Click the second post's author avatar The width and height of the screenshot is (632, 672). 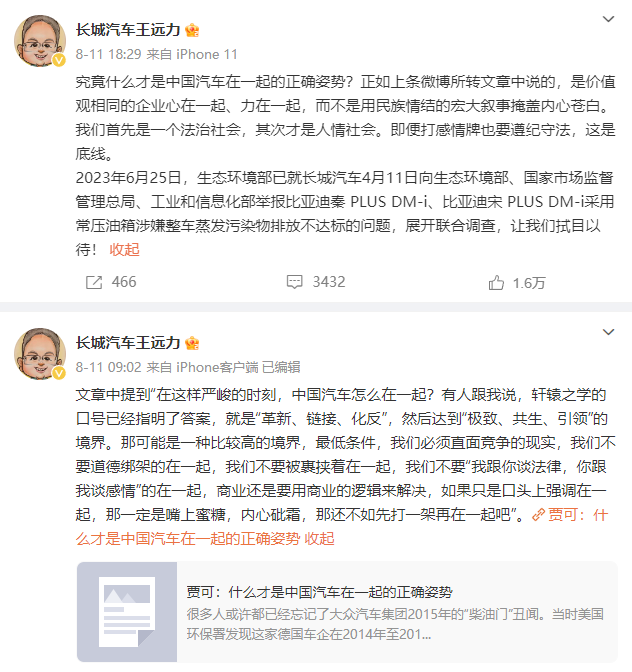pyautogui.click(x=40, y=354)
